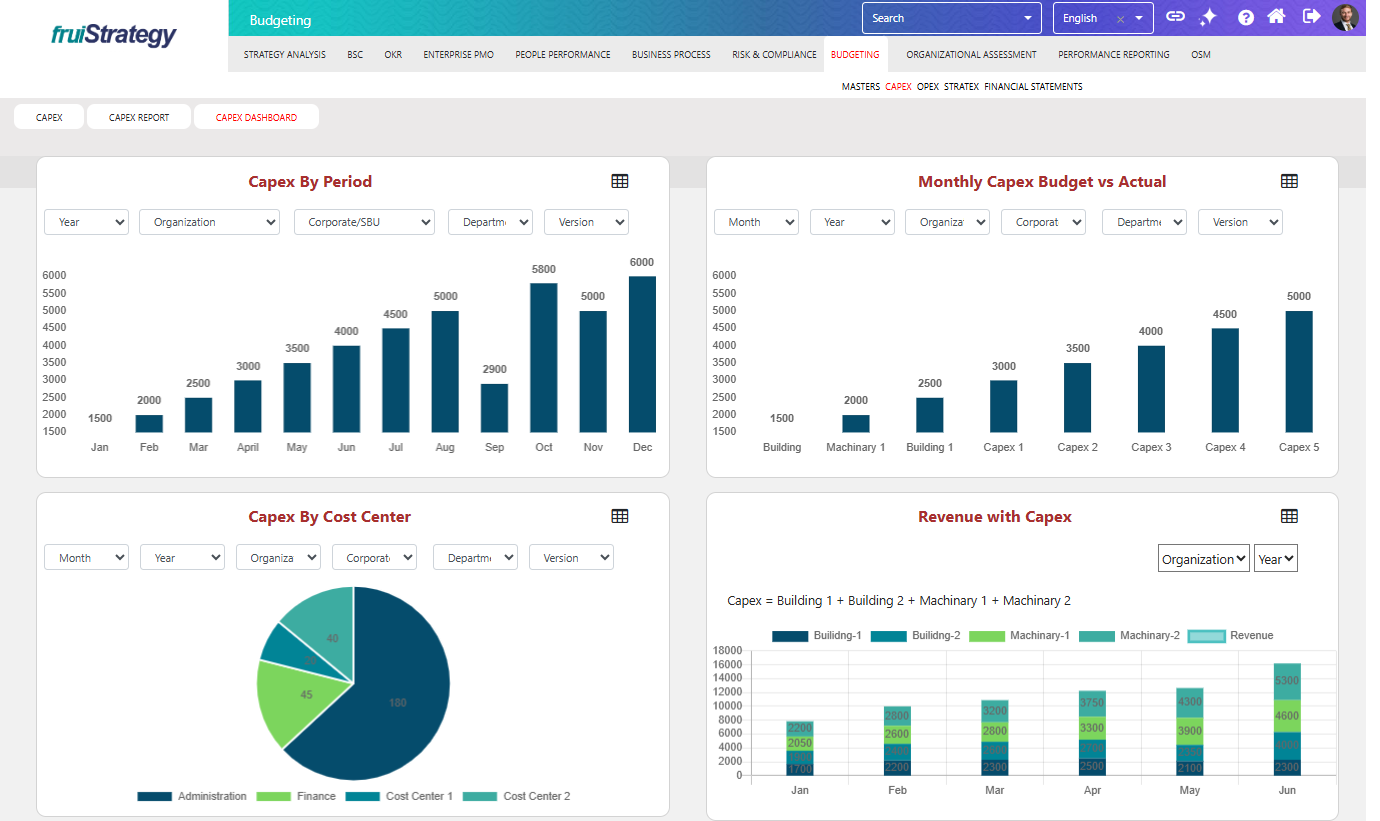Toggle Machinary-1 series in the chart legend
This screenshot has width=1380, height=821.
1020,636
